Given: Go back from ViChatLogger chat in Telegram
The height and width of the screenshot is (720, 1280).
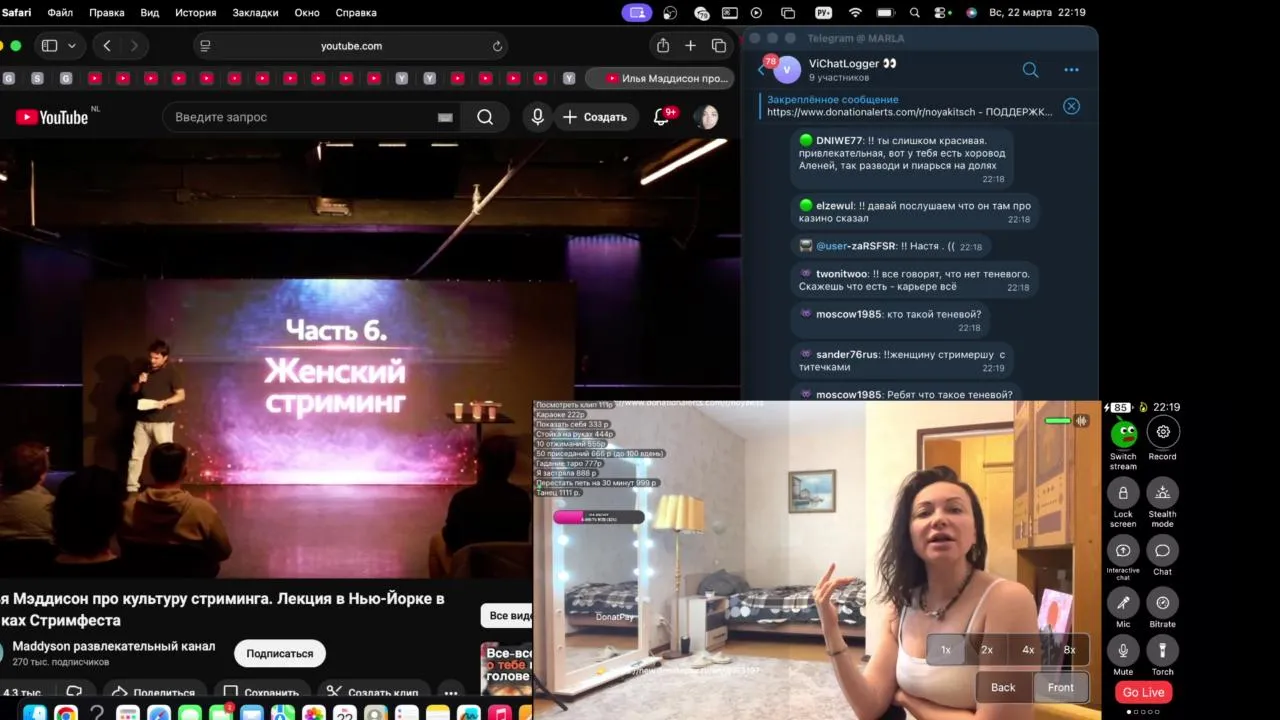Looking at the screenshot, I should pos(761,69).
